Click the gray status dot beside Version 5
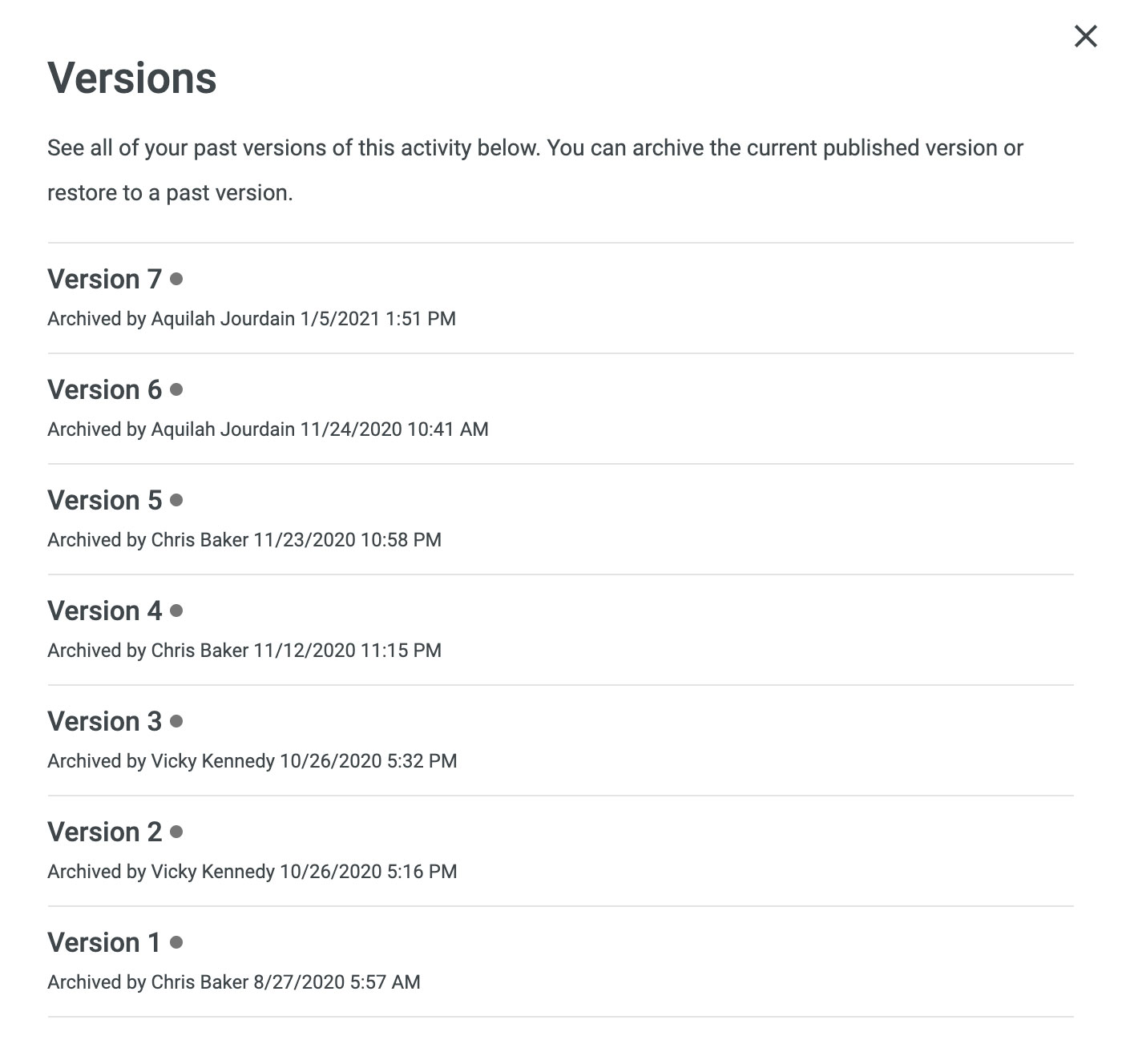The width and height of the screenshot is (1122, 1064). (176, 500)
